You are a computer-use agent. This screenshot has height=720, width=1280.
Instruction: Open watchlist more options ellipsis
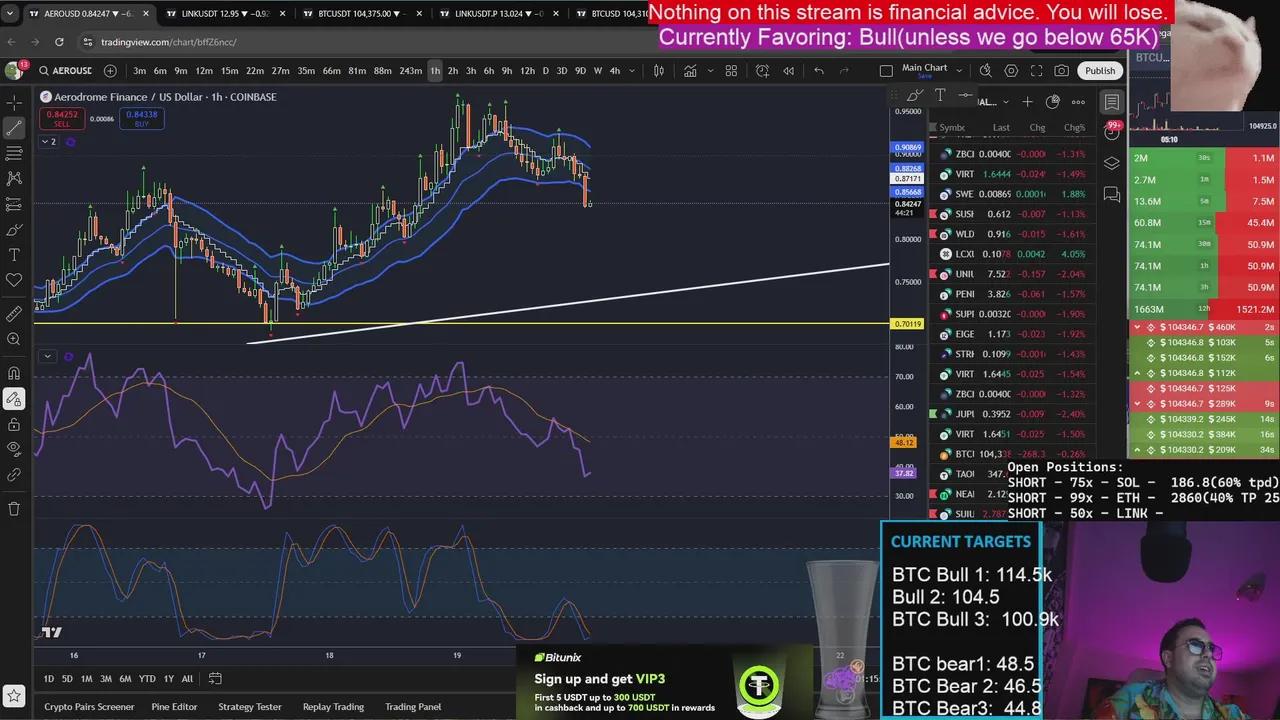click(1078, 101)
